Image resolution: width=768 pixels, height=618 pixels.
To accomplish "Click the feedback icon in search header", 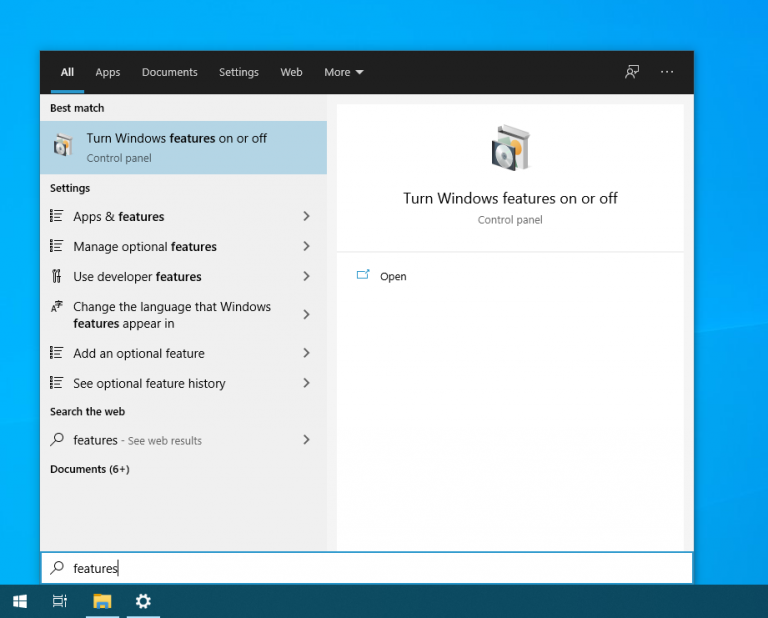I will coord(632,72).
